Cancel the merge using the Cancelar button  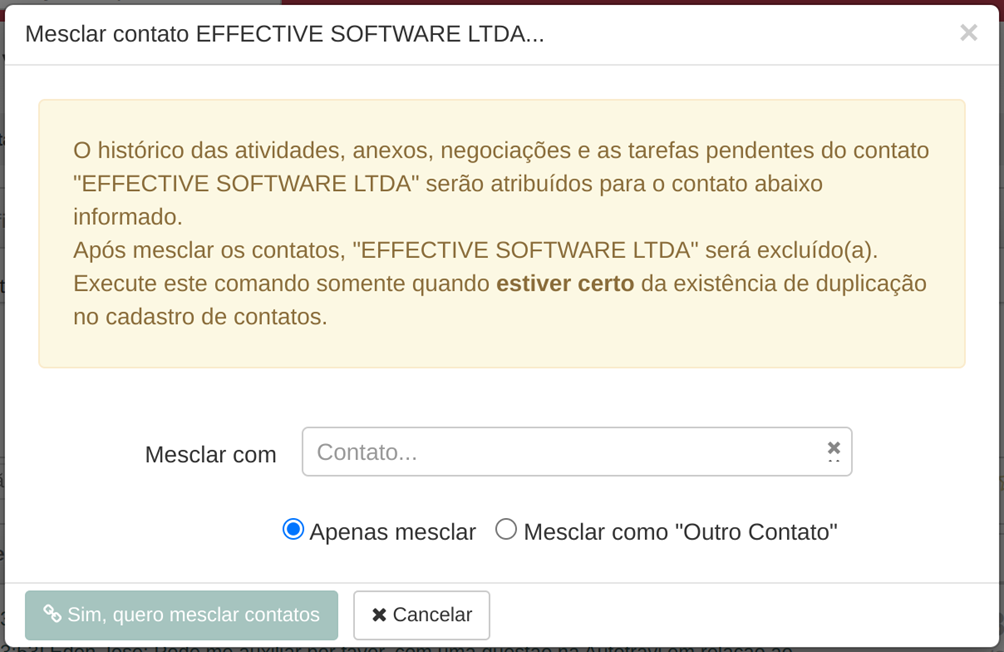(421, 615)
